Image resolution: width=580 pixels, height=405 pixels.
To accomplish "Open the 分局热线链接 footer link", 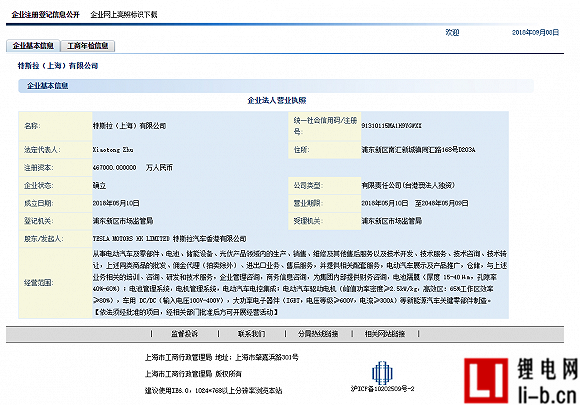I will 318,334.
